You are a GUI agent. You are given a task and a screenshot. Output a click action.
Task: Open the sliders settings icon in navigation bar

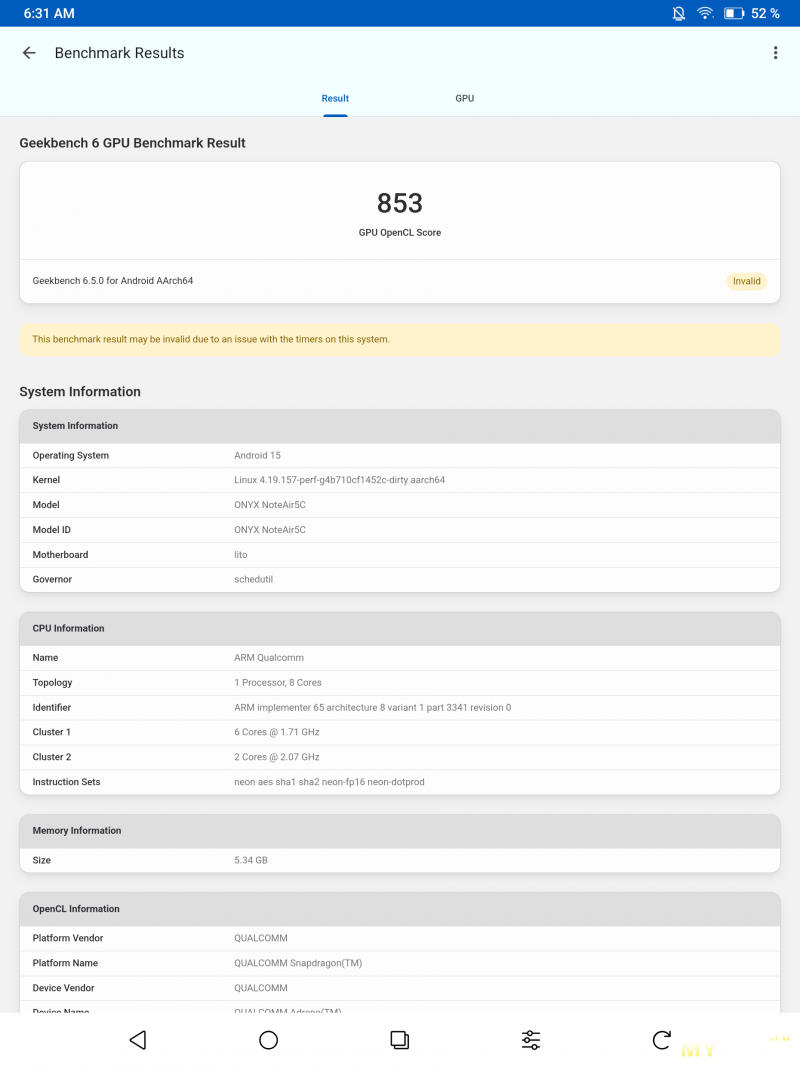click(x=531, y=1040)
